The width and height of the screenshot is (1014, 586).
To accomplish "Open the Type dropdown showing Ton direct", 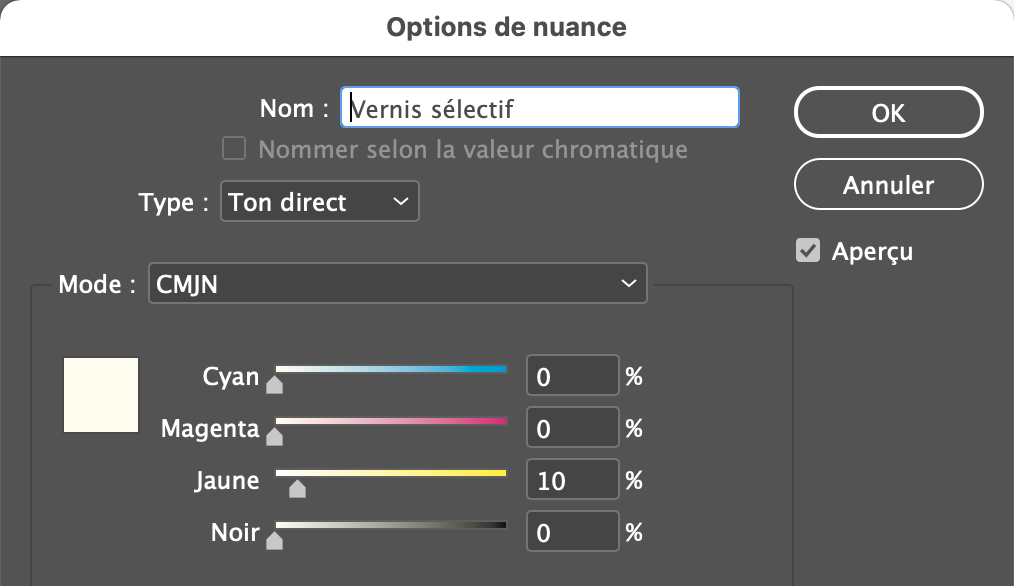I will 318,202.
